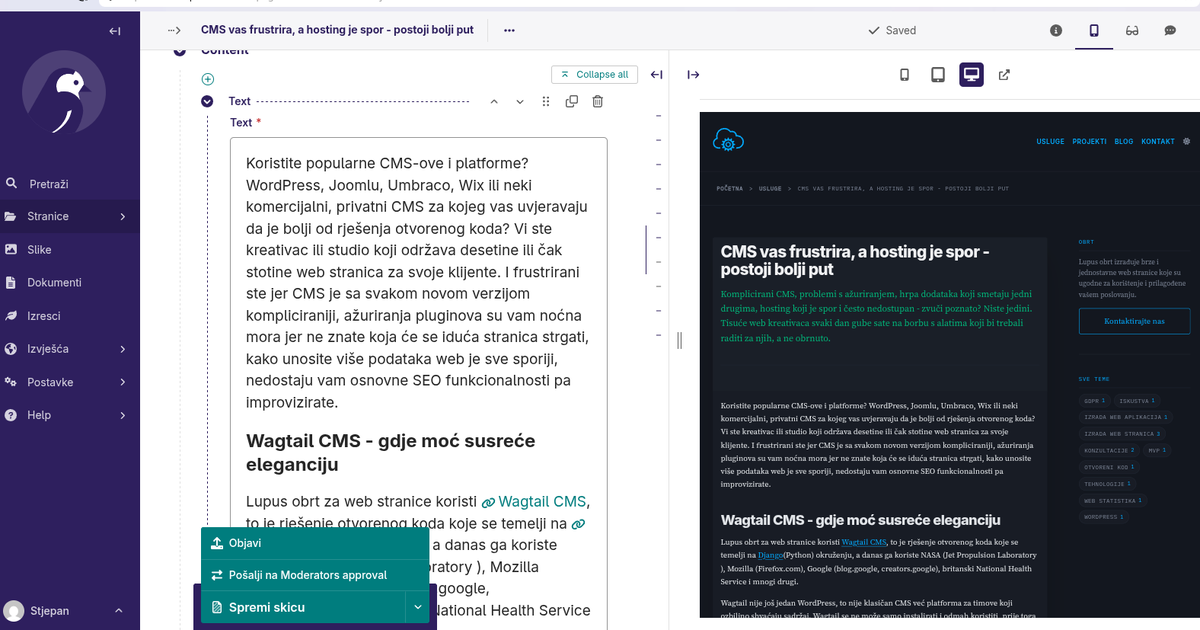1200x630 pixels.
Task: Click inside the Text rich text editor
Action: pos(419,383)
